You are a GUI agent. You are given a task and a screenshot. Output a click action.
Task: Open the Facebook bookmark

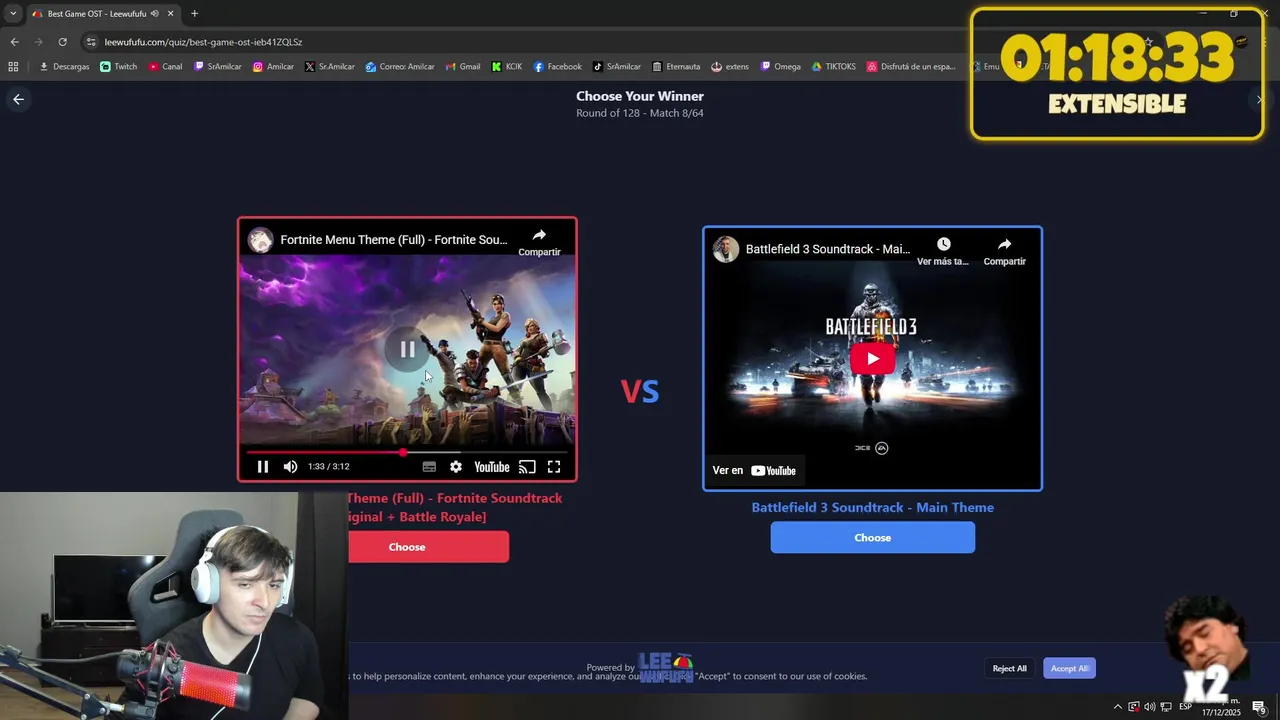tap(557, 67)
